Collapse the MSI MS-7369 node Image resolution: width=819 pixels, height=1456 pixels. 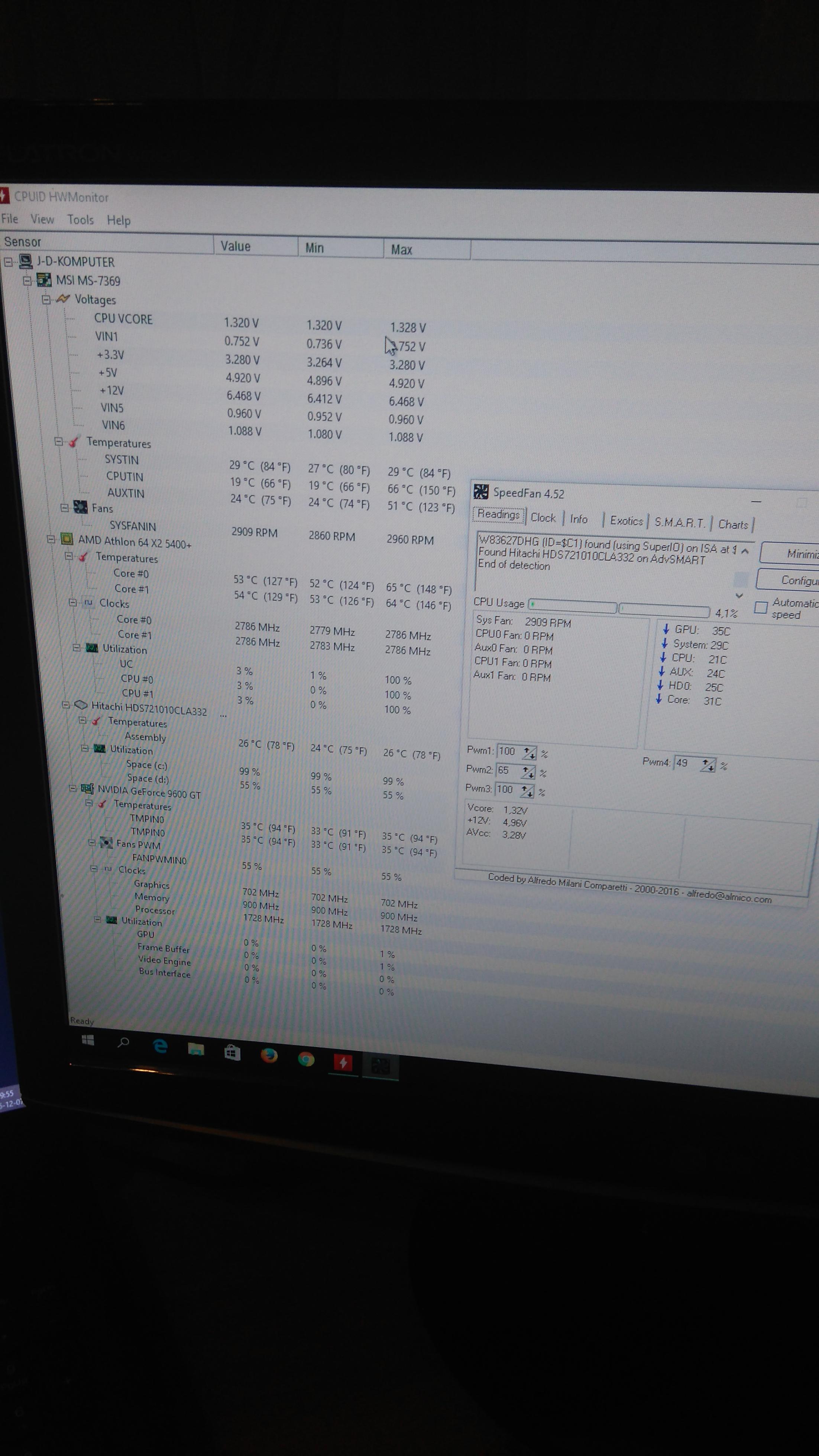coord(27,280)
